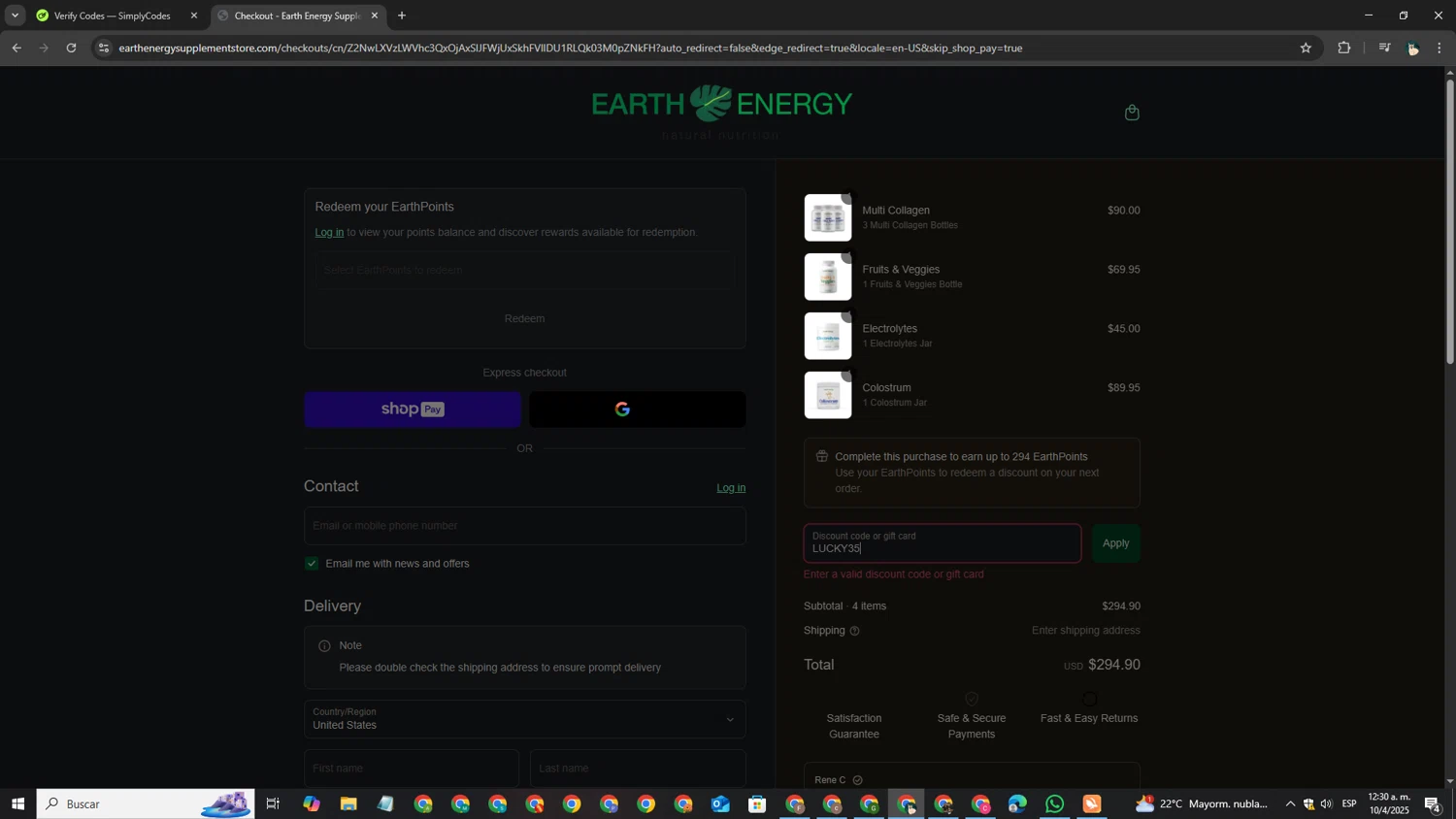Click the browser address bar URL
The height and width of the screenshot is (819, 1456).
tap(571, 48)
